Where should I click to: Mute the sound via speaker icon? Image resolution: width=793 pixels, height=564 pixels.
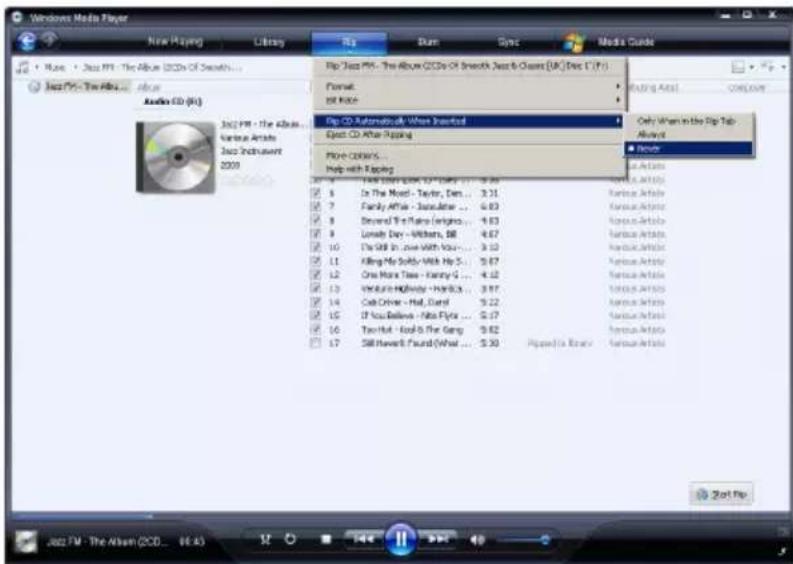coord(477,540)
